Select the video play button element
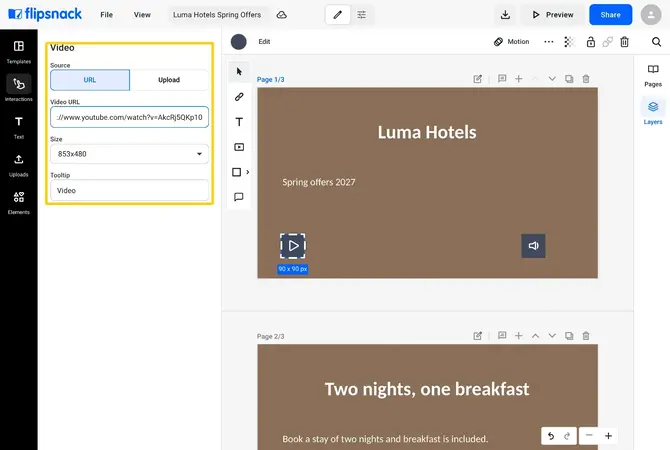670x450 pixels. point(293,246)
